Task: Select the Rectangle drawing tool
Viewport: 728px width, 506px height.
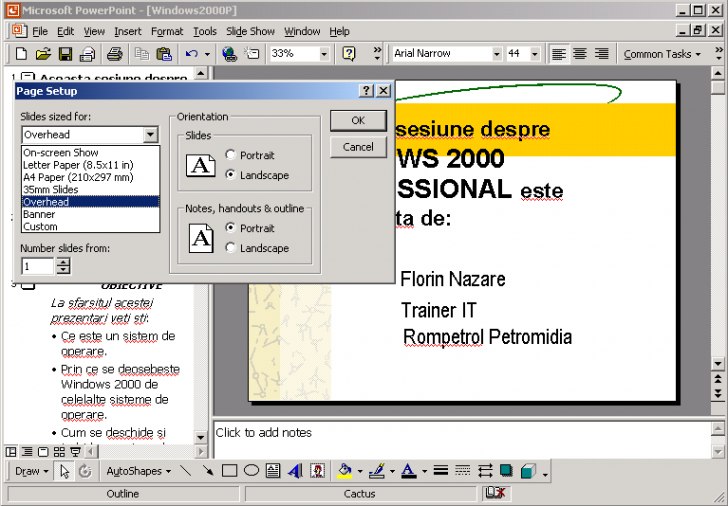Action: pyautogui.click(x=229, y=471)
